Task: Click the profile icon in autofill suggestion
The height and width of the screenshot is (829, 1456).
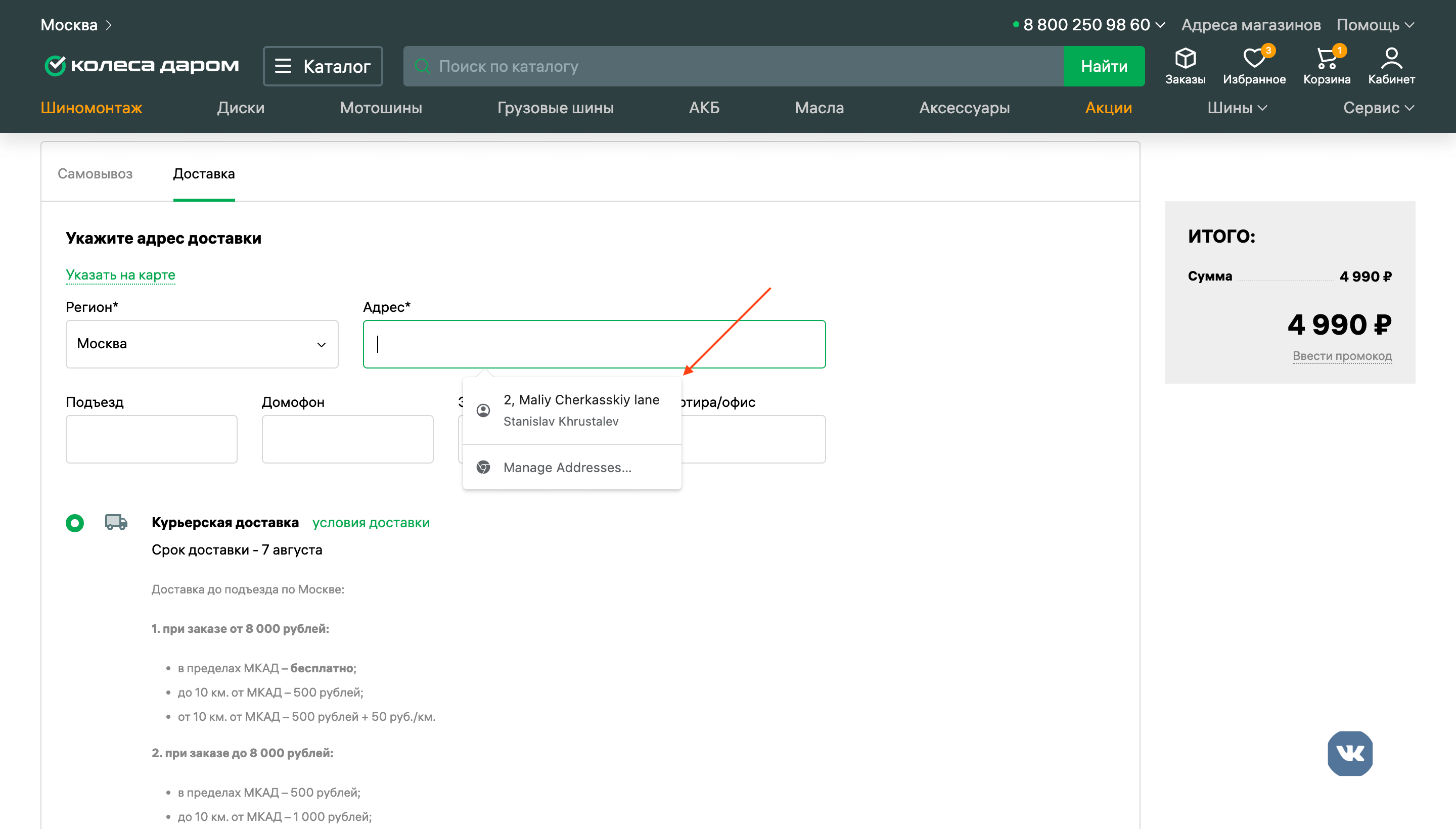Action: point(483,410)
